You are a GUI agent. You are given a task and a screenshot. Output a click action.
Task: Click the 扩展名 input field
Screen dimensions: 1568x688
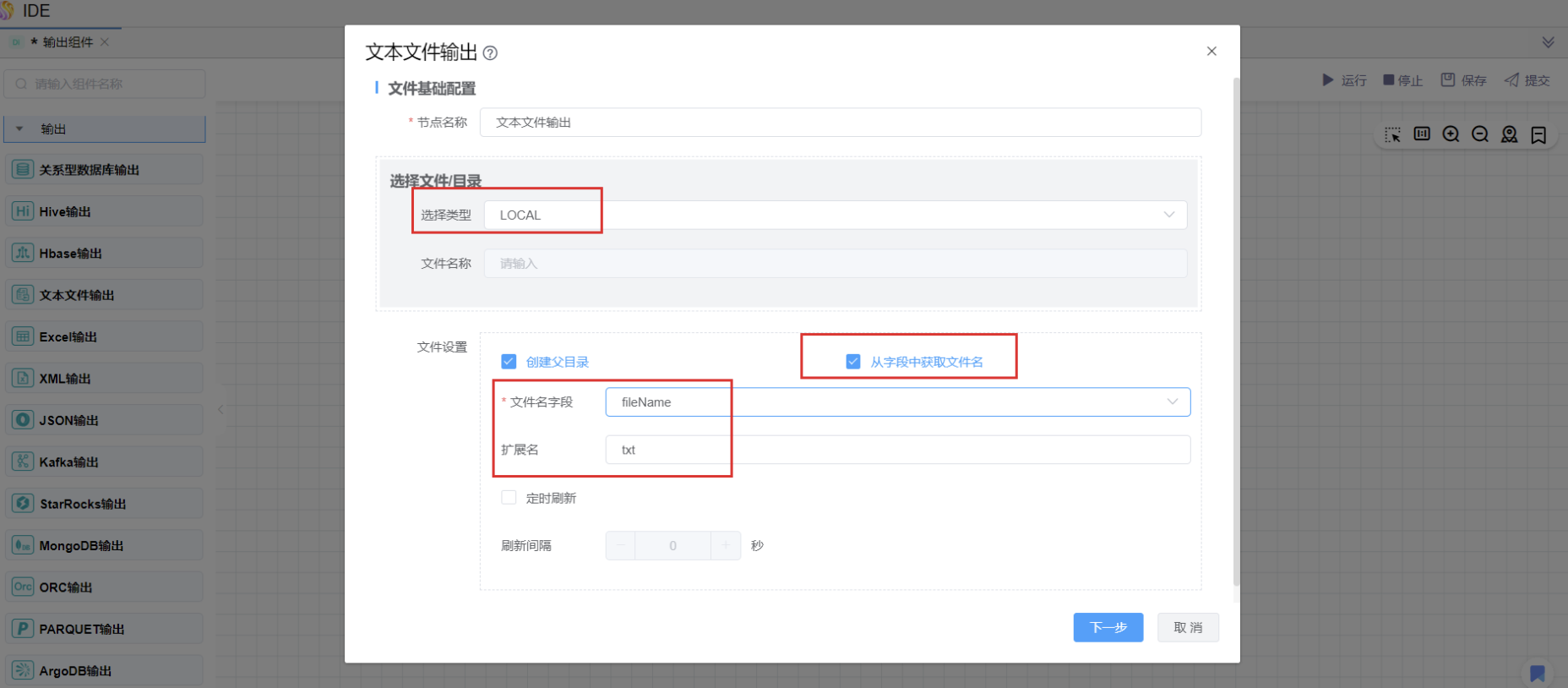pos(897,450)
